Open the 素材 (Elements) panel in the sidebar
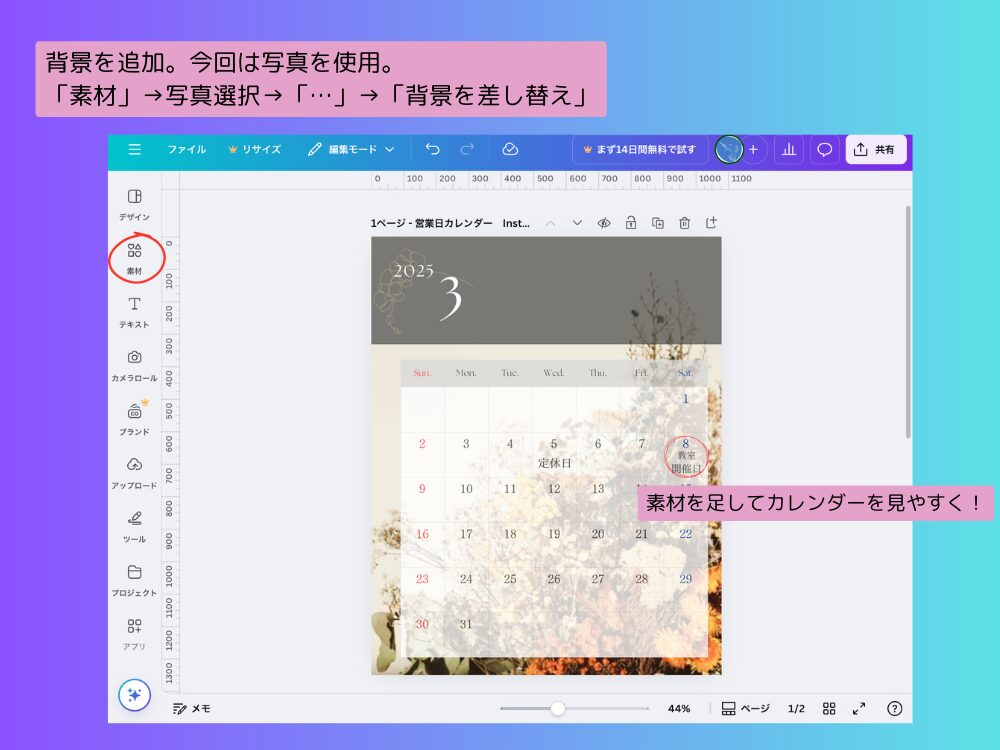Viewport: 1000px width, 750px height. 135,260
